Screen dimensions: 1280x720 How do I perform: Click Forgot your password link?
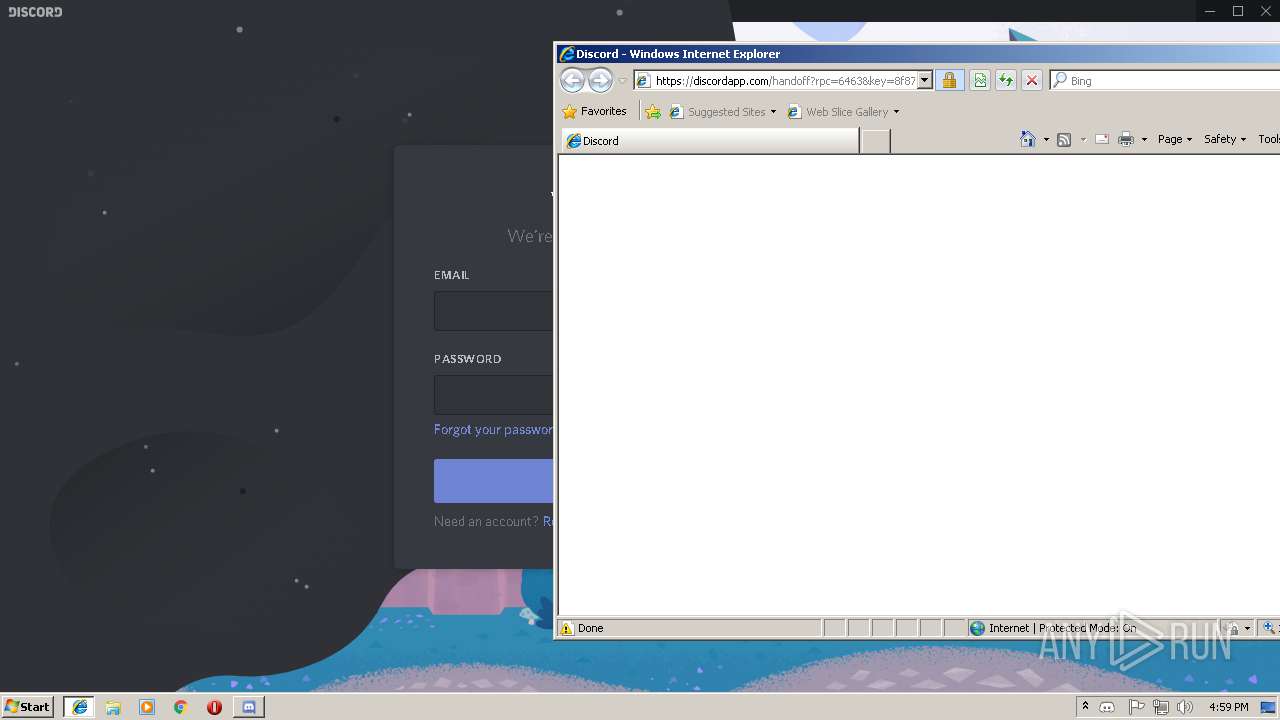pos(494,429)
